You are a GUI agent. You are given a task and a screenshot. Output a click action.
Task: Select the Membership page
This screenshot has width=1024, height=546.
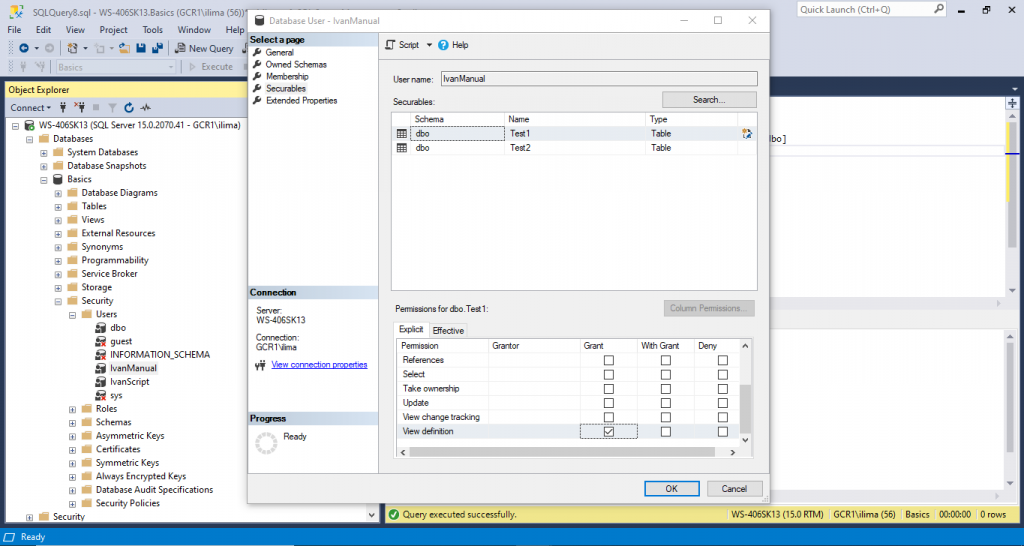287,76
